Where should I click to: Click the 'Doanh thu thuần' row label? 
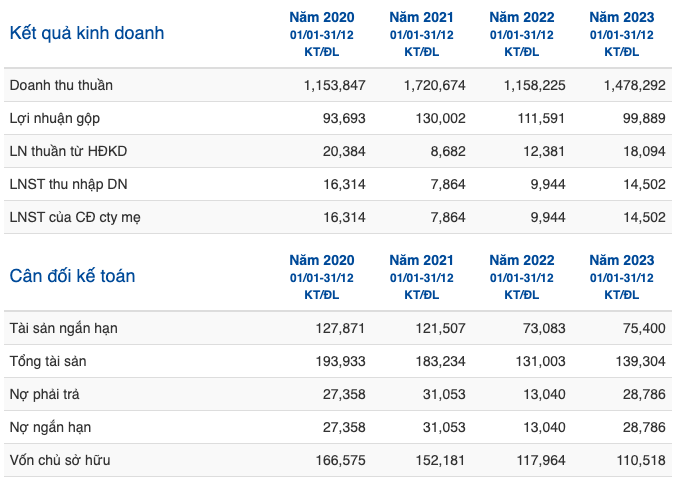point(61,85)
